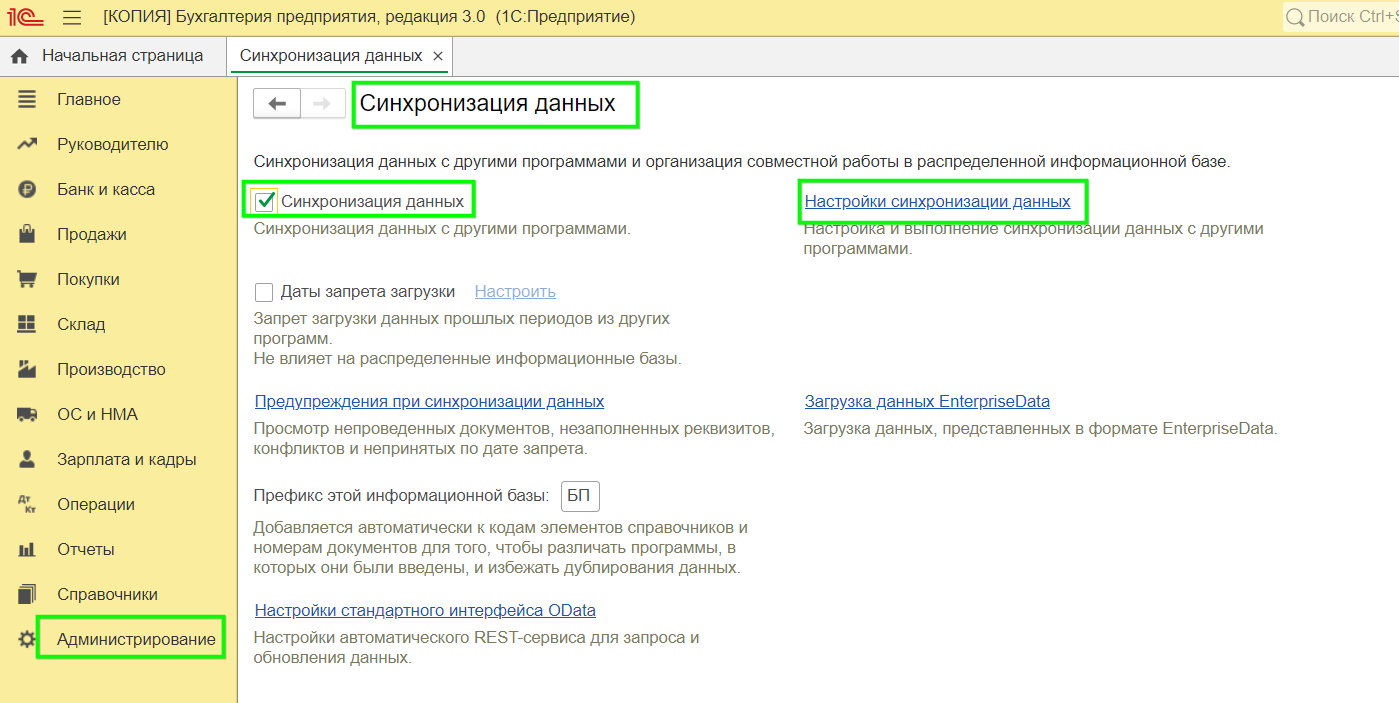This screenshot has height=703, width=1399.
Task: Open Предупреждения при синхронизации данных link
Action: pyautogui.click(x=429, y=401)
